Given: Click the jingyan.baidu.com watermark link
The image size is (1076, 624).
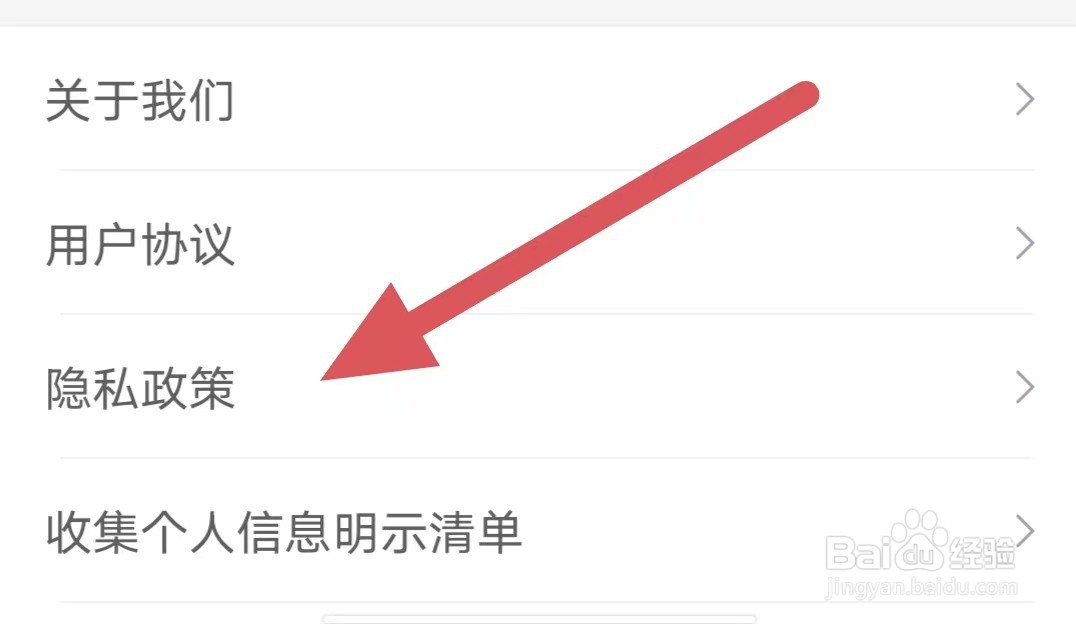Looking at the screenshot, I should [x=921, y=588].
